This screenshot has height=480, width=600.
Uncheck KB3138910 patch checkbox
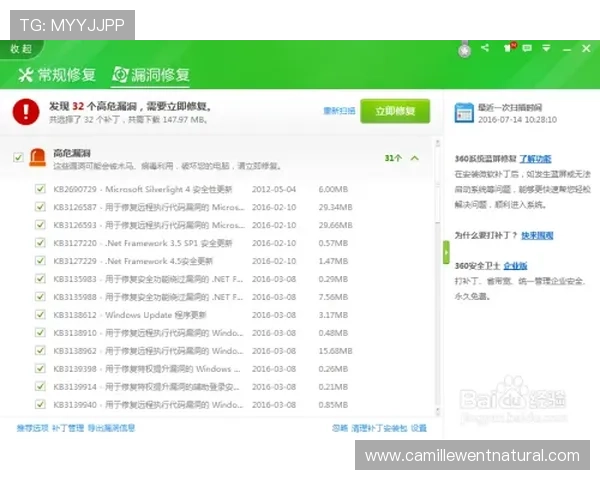coord(40,333)
